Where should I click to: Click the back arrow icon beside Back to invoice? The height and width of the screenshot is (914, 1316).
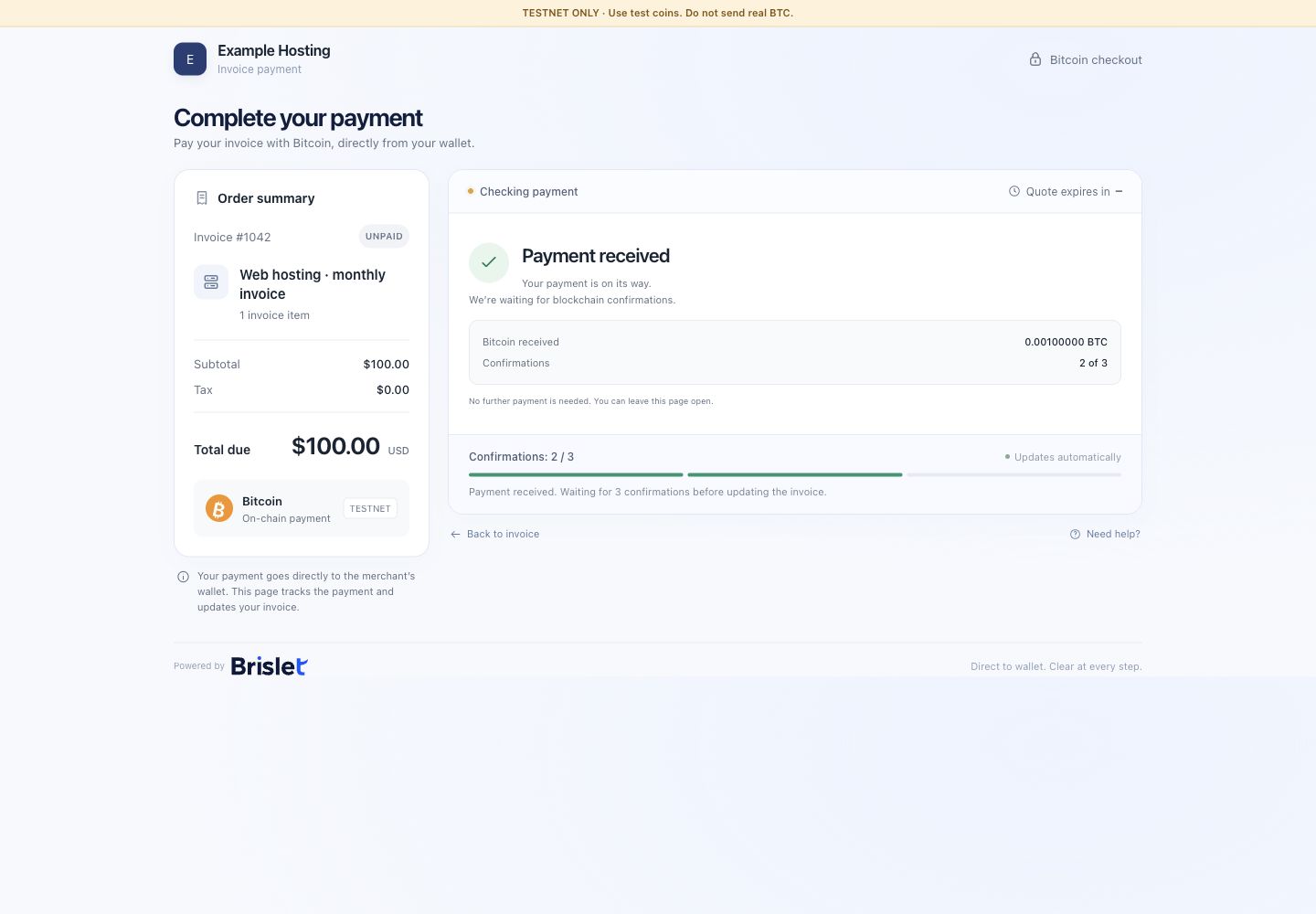click(455, 535)
